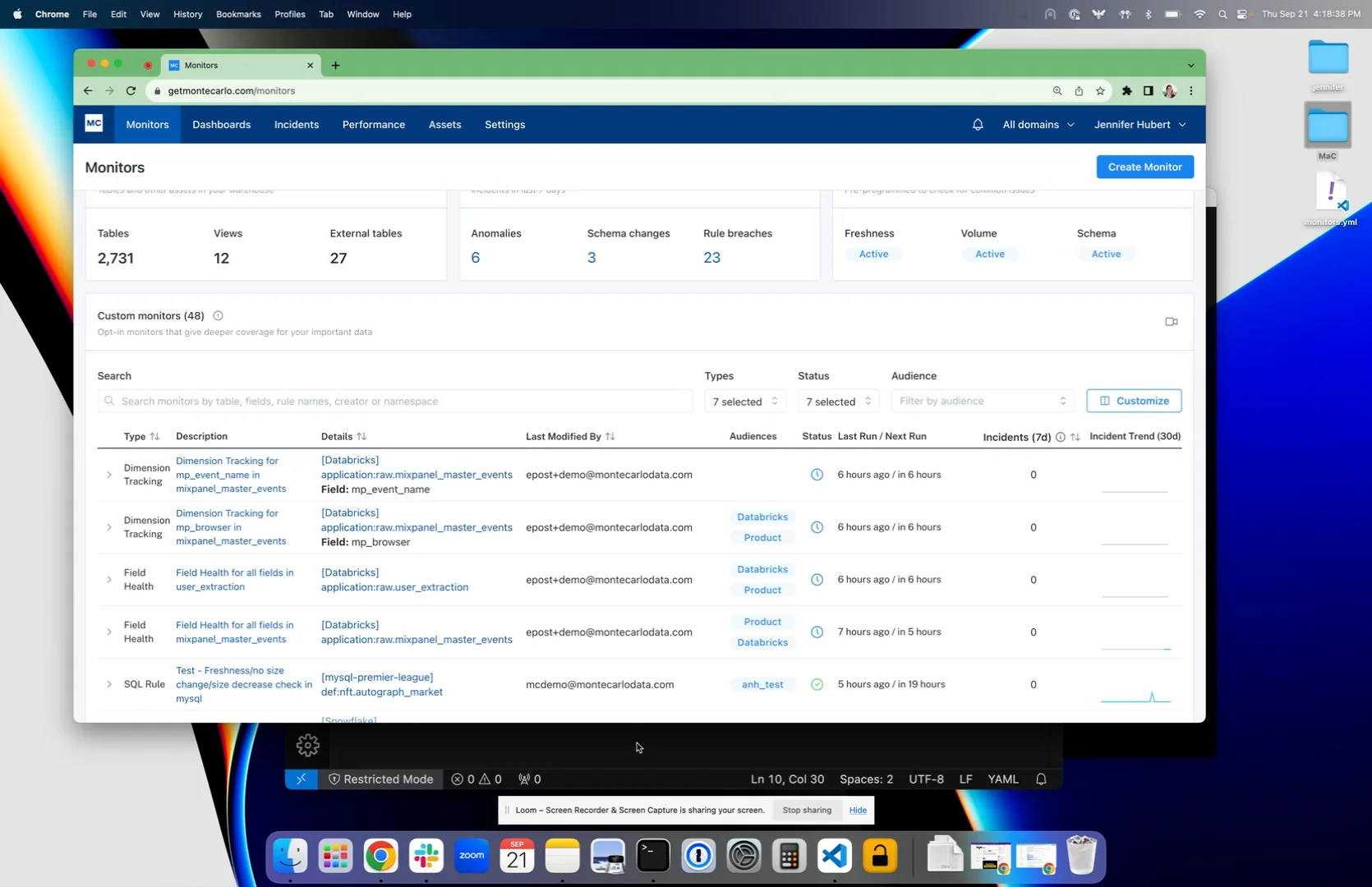Viewport: 1372px width, 887px height.
Task: Open the Anomalies count link 6
Action: [476, 258]
